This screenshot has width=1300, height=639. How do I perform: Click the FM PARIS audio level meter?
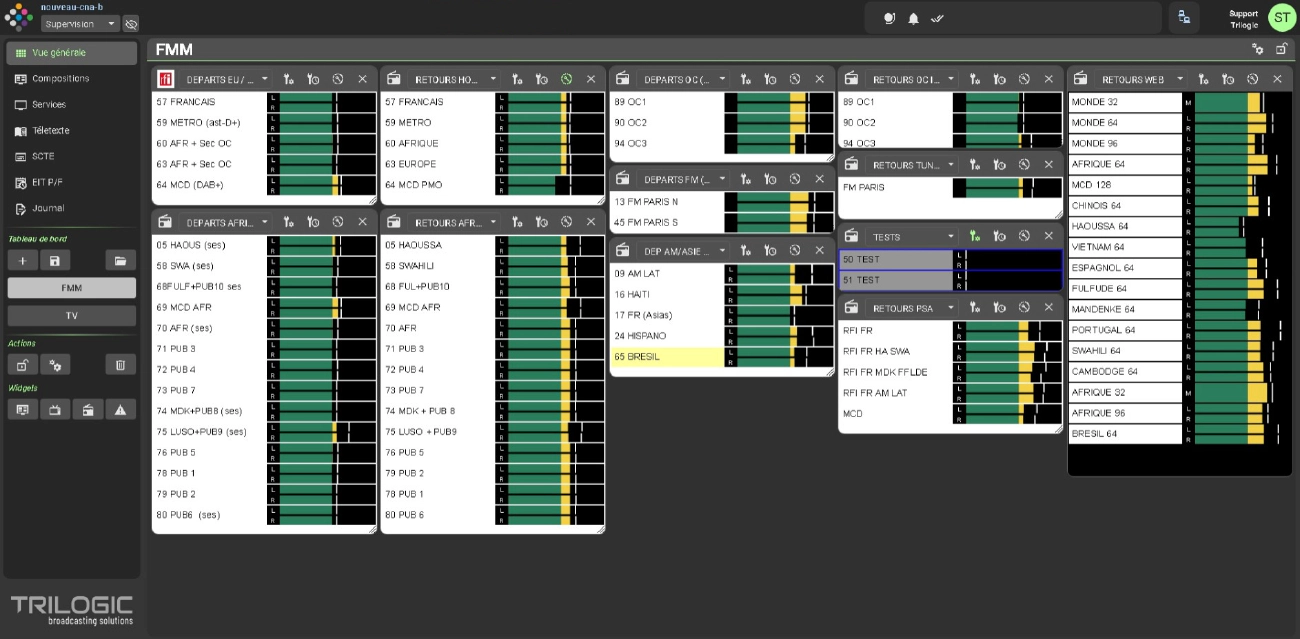(1007, 188)
